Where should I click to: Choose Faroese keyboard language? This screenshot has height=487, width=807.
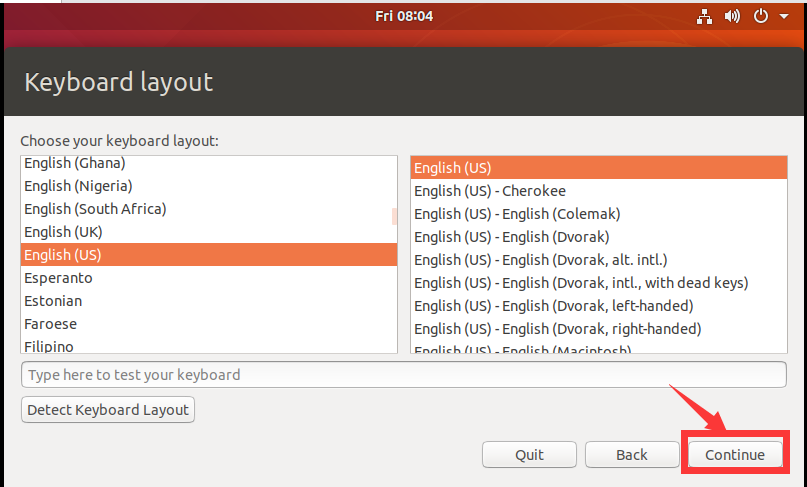pos(209,324)
